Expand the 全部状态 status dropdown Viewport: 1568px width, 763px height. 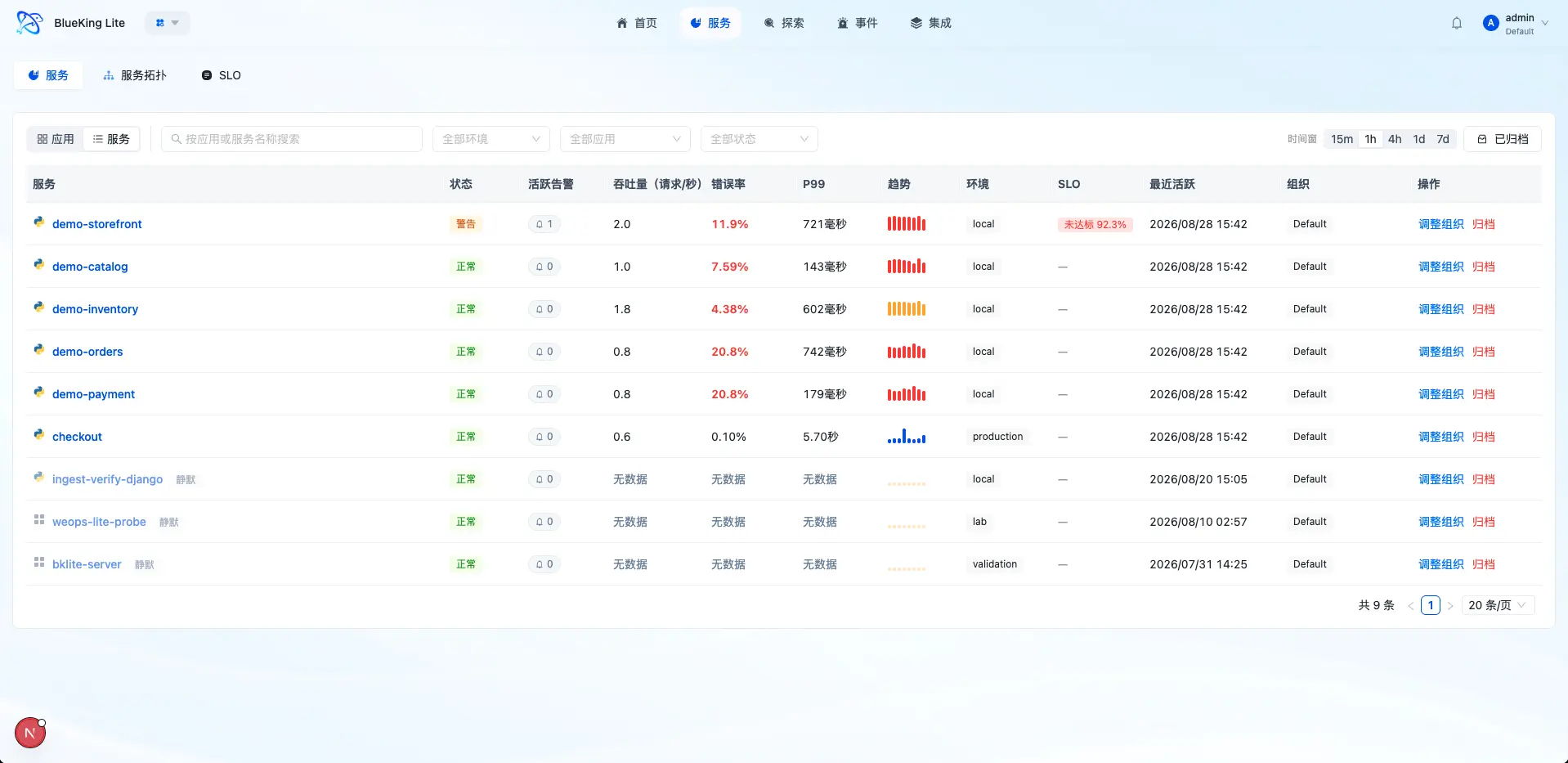click(759, 139)
